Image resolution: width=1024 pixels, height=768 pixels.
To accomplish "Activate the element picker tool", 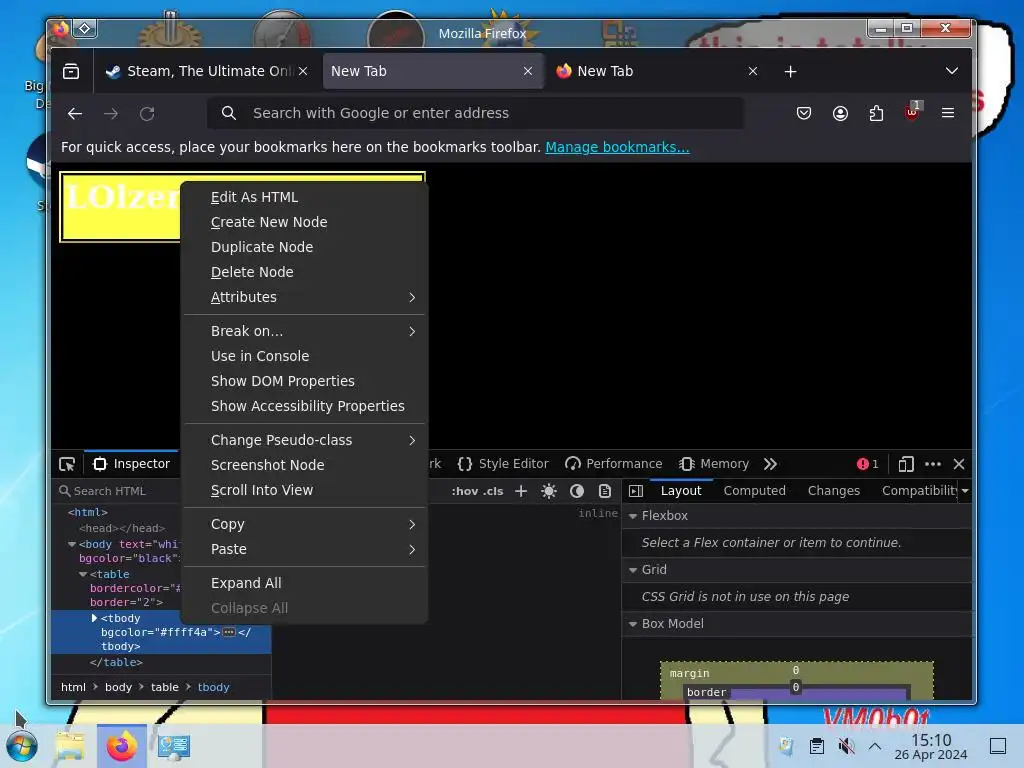I will tap(67, 464).
